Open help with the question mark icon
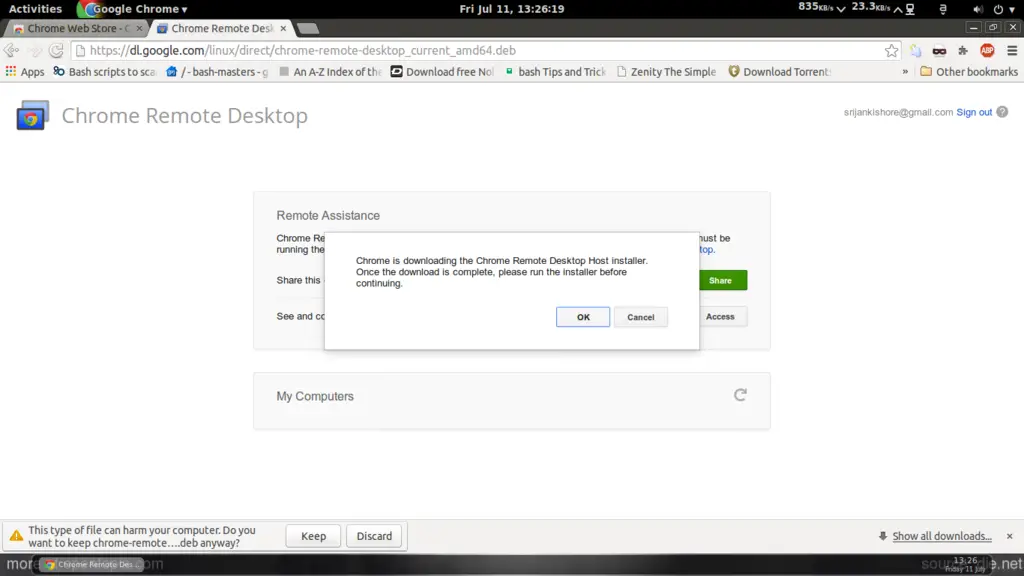The width and height of the screenshot is (1024, 576). pyautogui.click(x=1002, y=112)
